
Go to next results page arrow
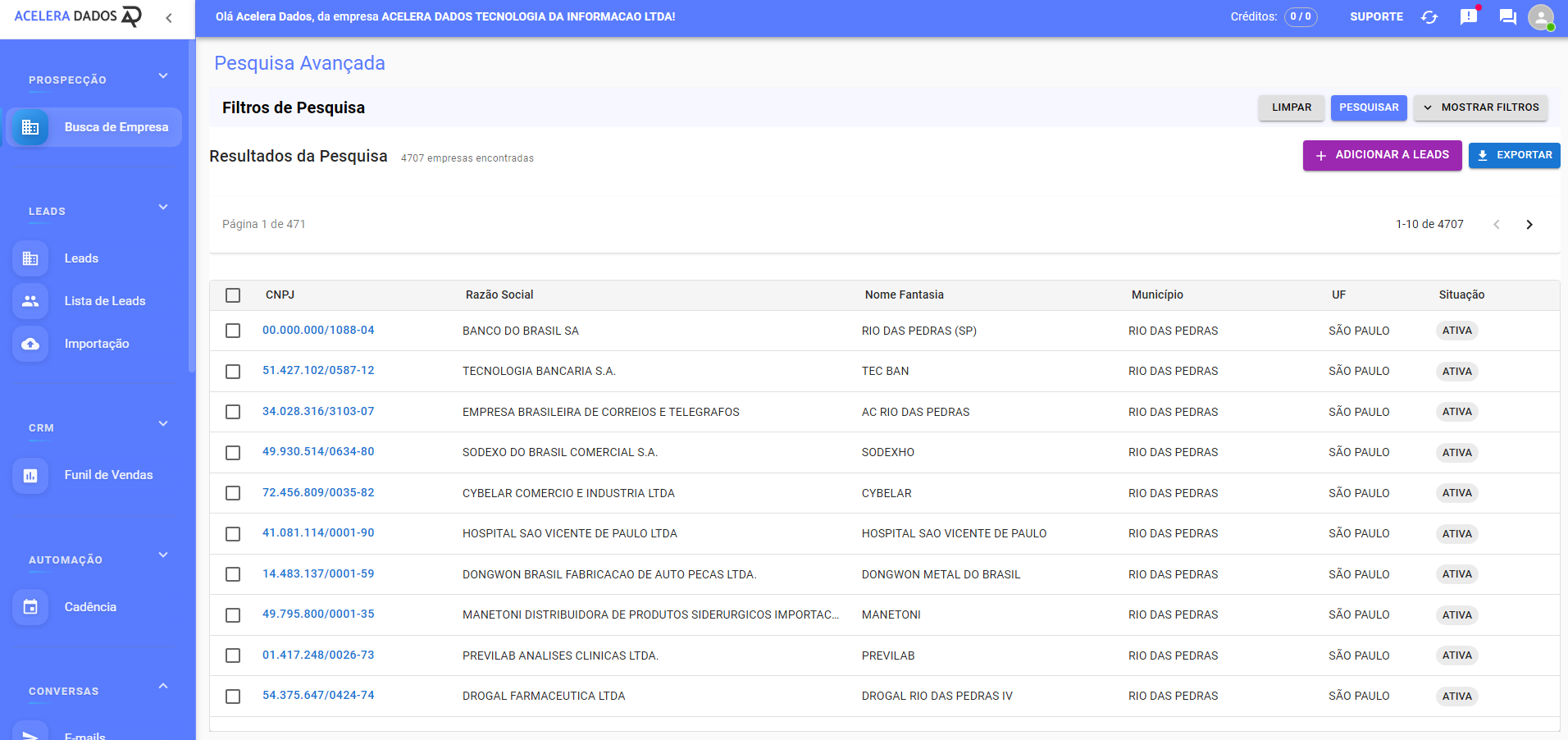pos(1529,225)
